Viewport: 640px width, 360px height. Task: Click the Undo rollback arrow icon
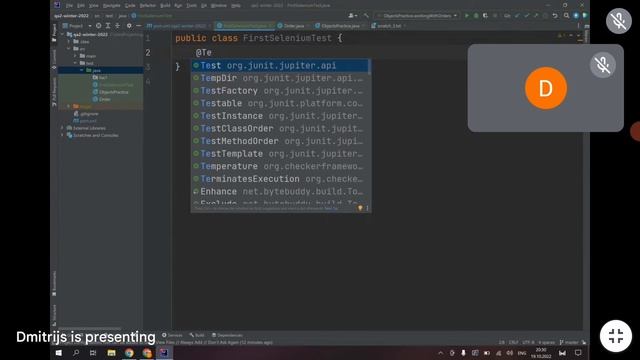(555, 16)
